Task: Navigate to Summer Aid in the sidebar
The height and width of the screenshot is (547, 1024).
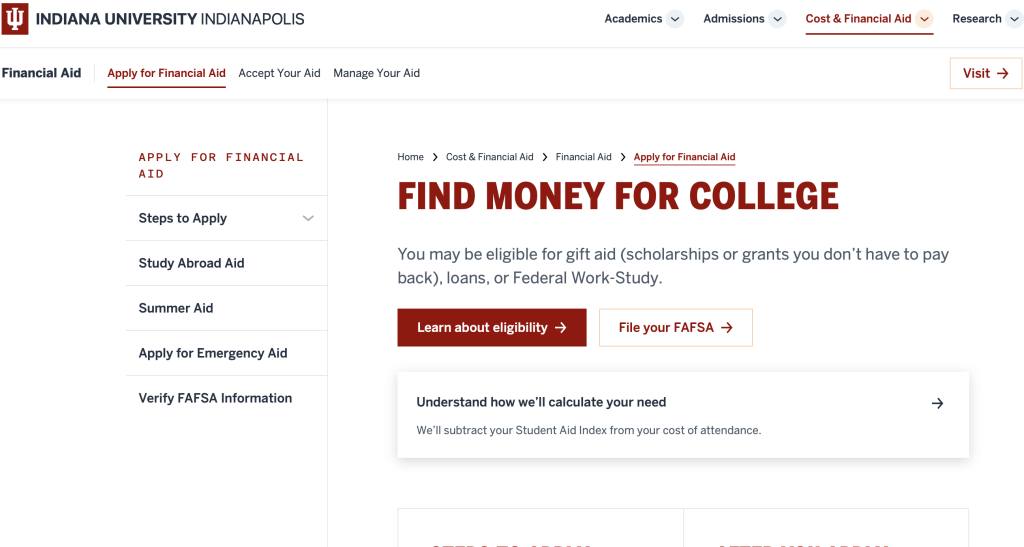Action: (x=176, y=308)
